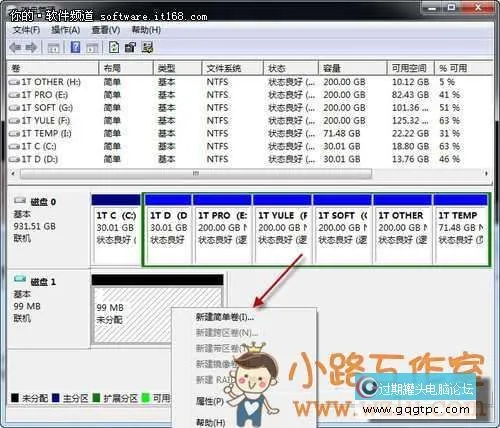
Task: Open the 操作(A) menu
Action: click(65, 30)
